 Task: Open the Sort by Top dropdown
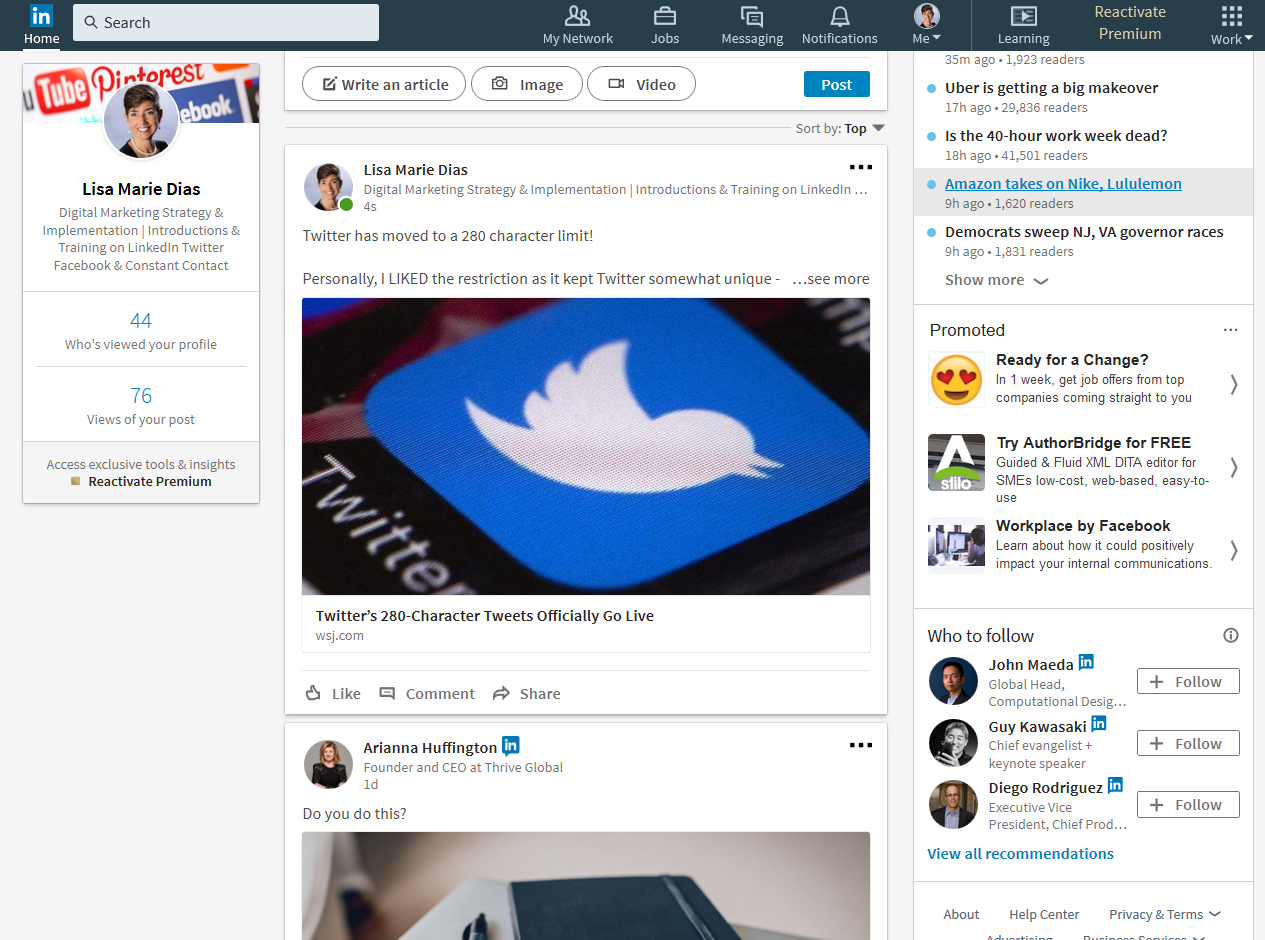point(840,128)
